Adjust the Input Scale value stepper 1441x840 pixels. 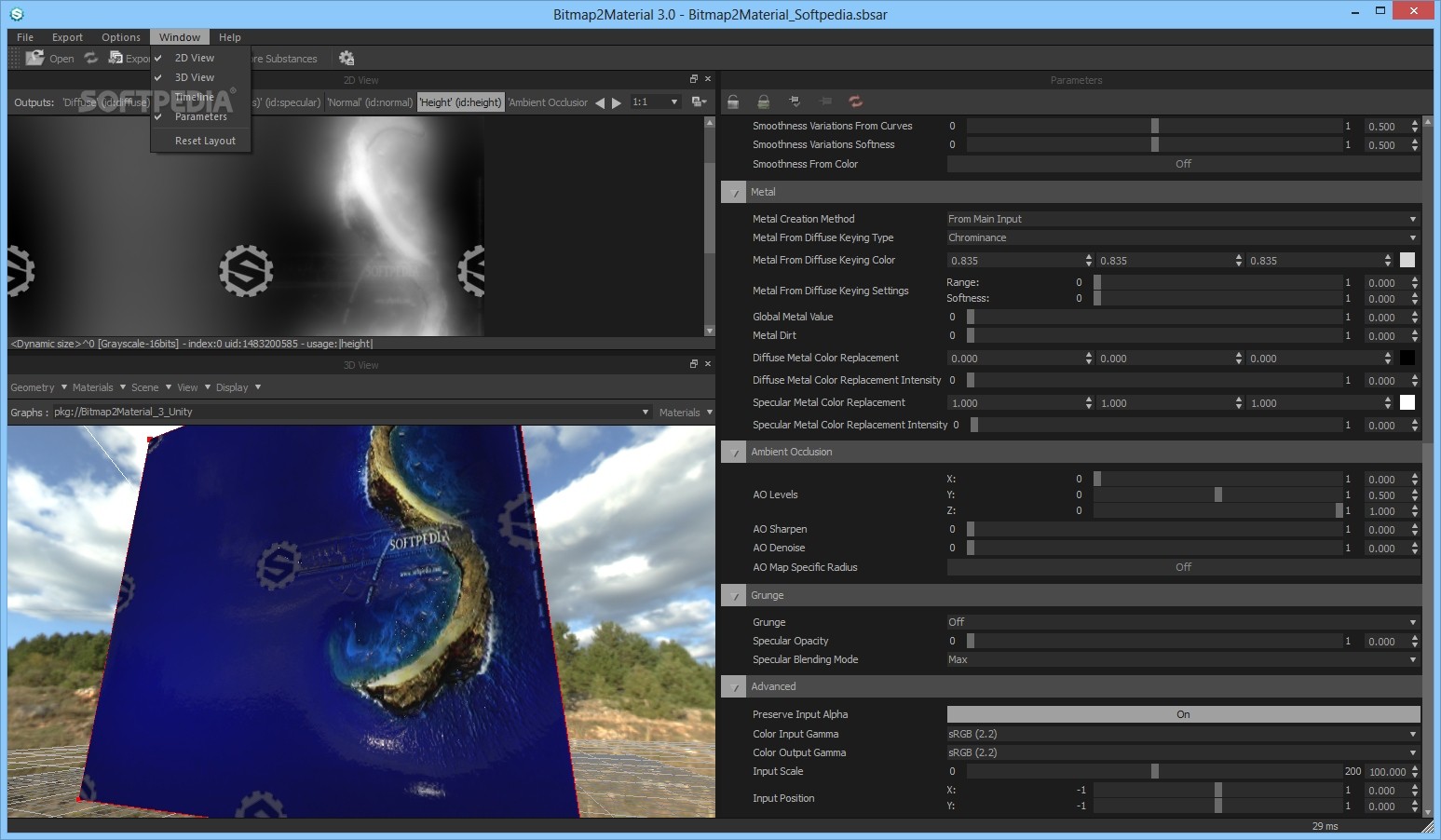[1415, 772]
